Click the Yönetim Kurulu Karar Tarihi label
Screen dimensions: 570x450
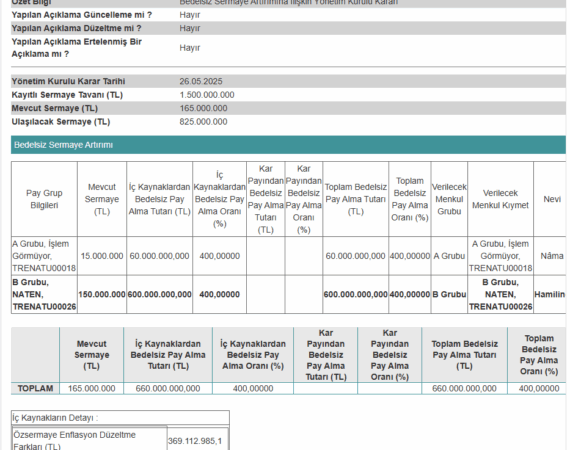[68, 81]
